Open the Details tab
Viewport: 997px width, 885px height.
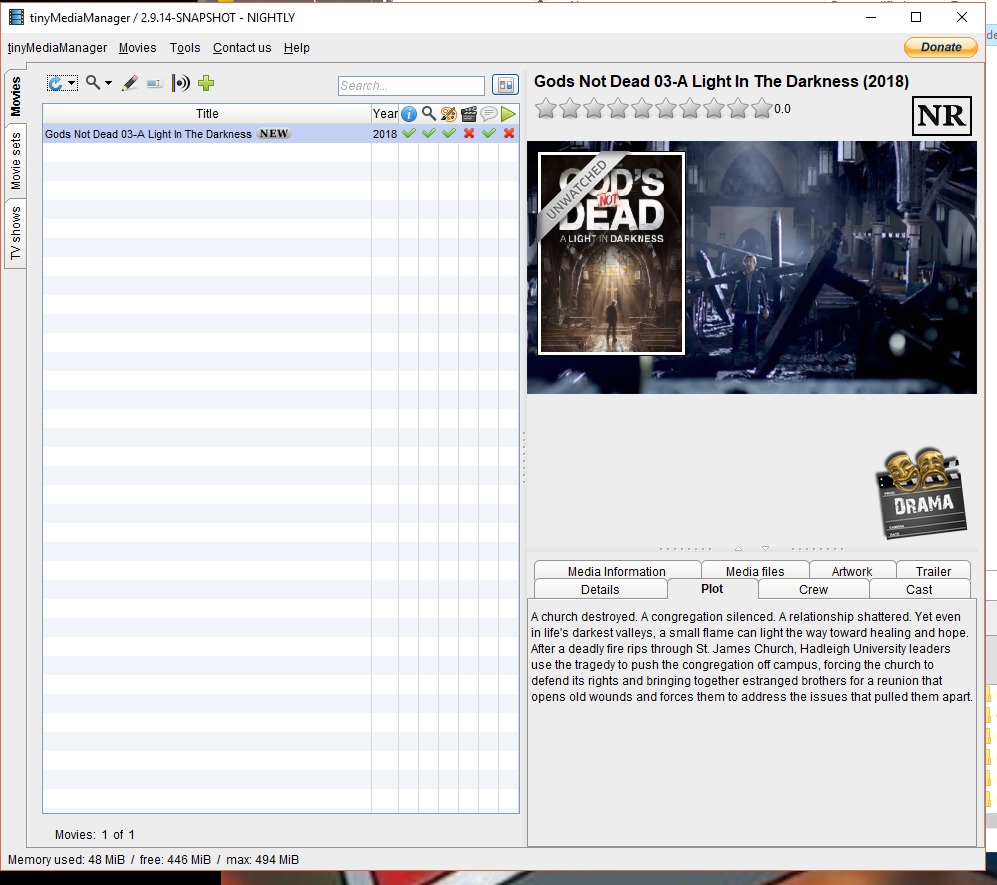point(600,589)
